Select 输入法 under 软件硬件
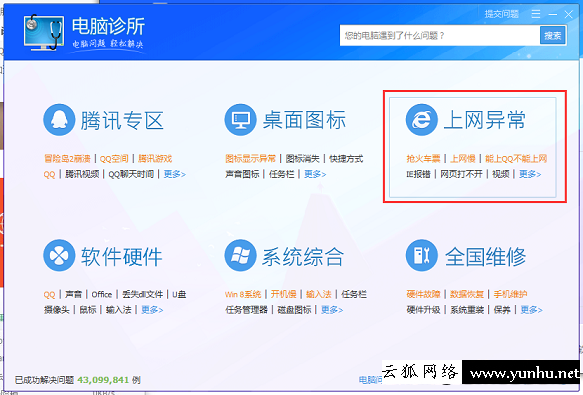Viewport: 583px width, 395px height. (x=119, y=309)
